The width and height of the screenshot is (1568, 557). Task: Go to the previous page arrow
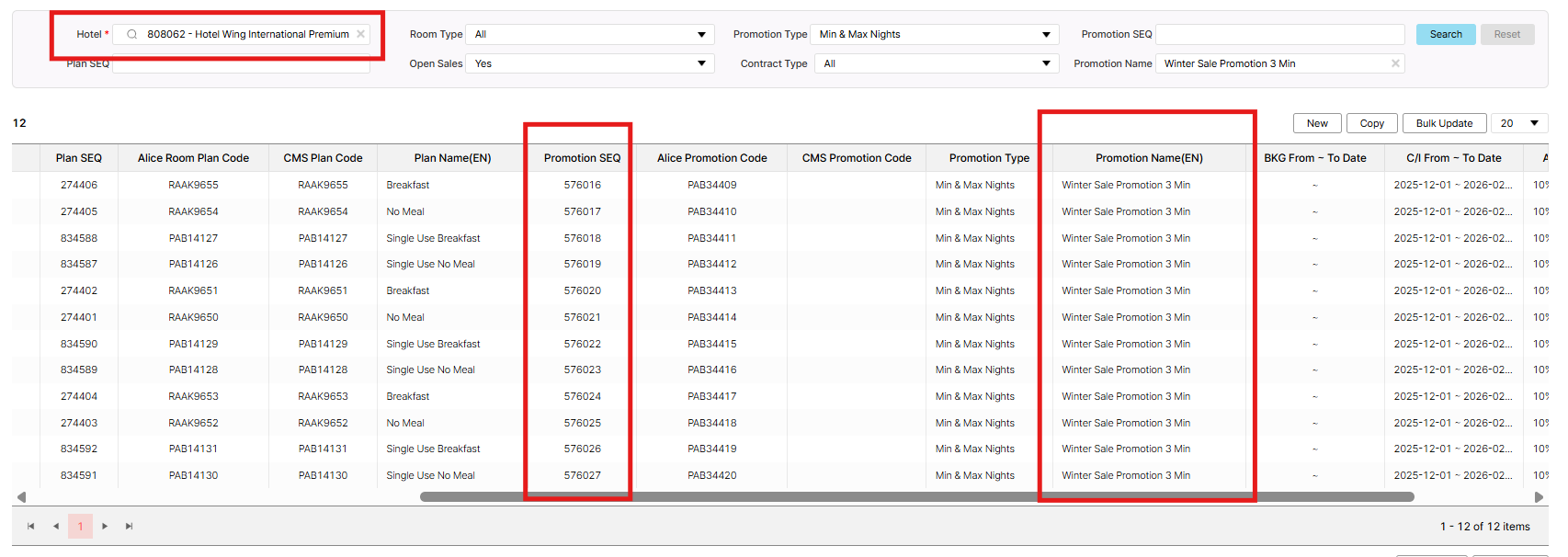tap(56, 526)
